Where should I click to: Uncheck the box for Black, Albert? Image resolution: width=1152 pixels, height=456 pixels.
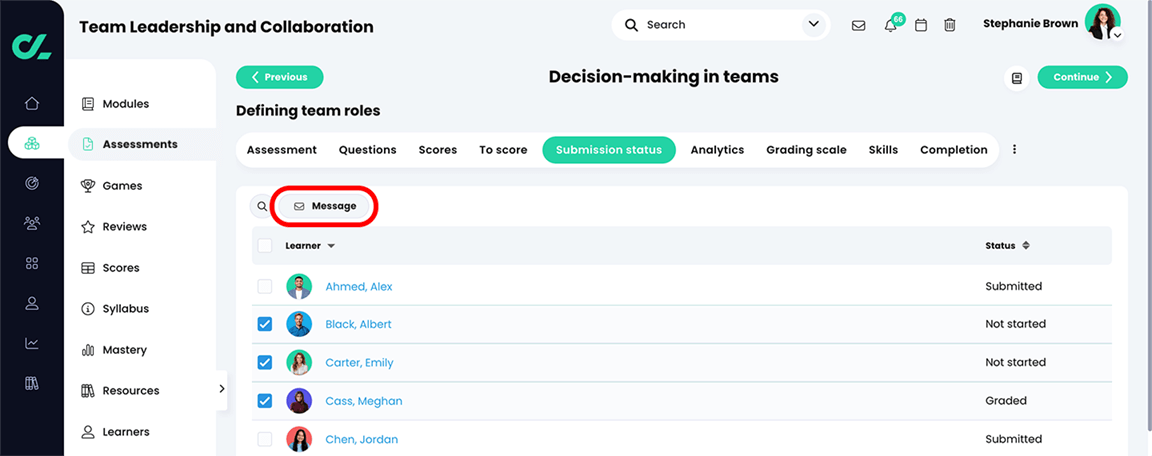[264, 324]
